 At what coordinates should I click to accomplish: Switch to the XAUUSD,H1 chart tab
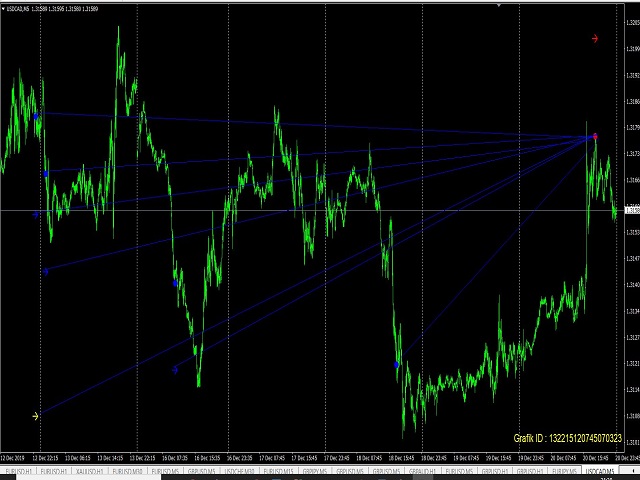tap(90, 471)
